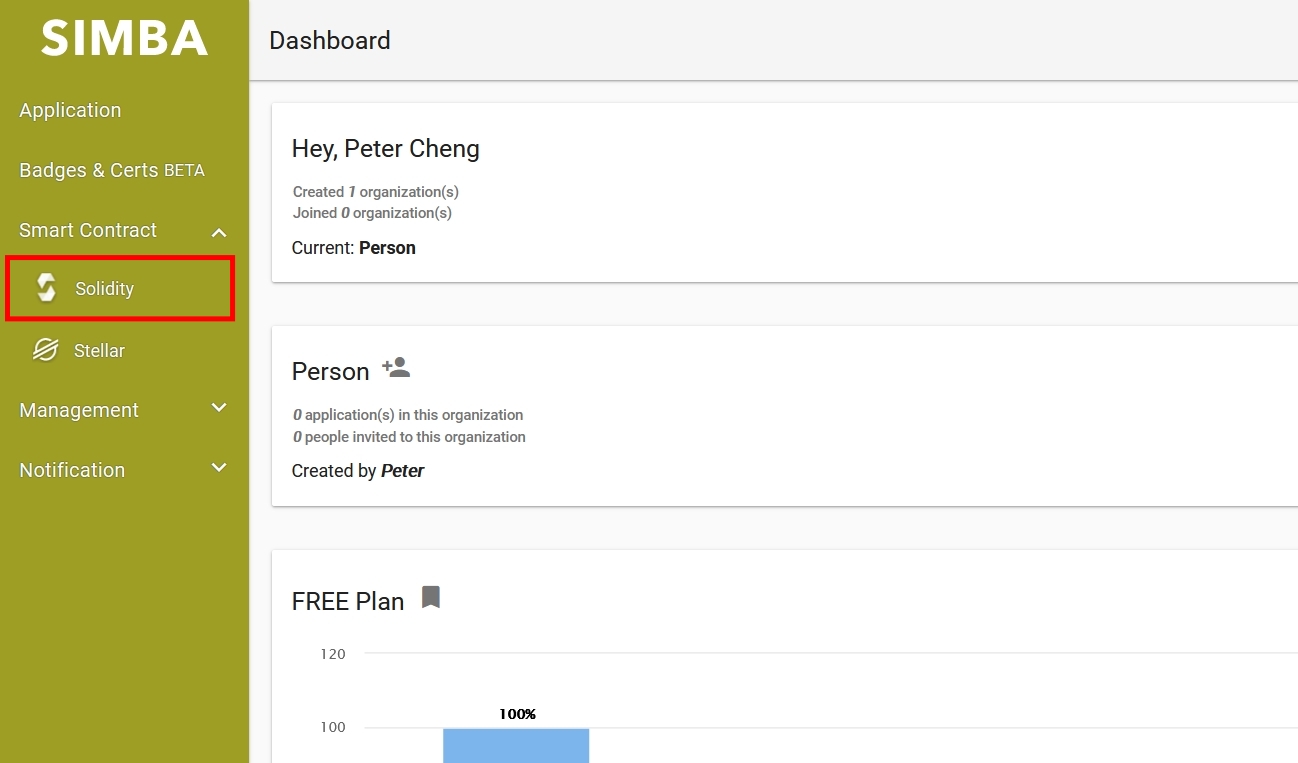1298x763 pixels.
Task: Click 'Created by Peter' text
Action: click(358, 471)
